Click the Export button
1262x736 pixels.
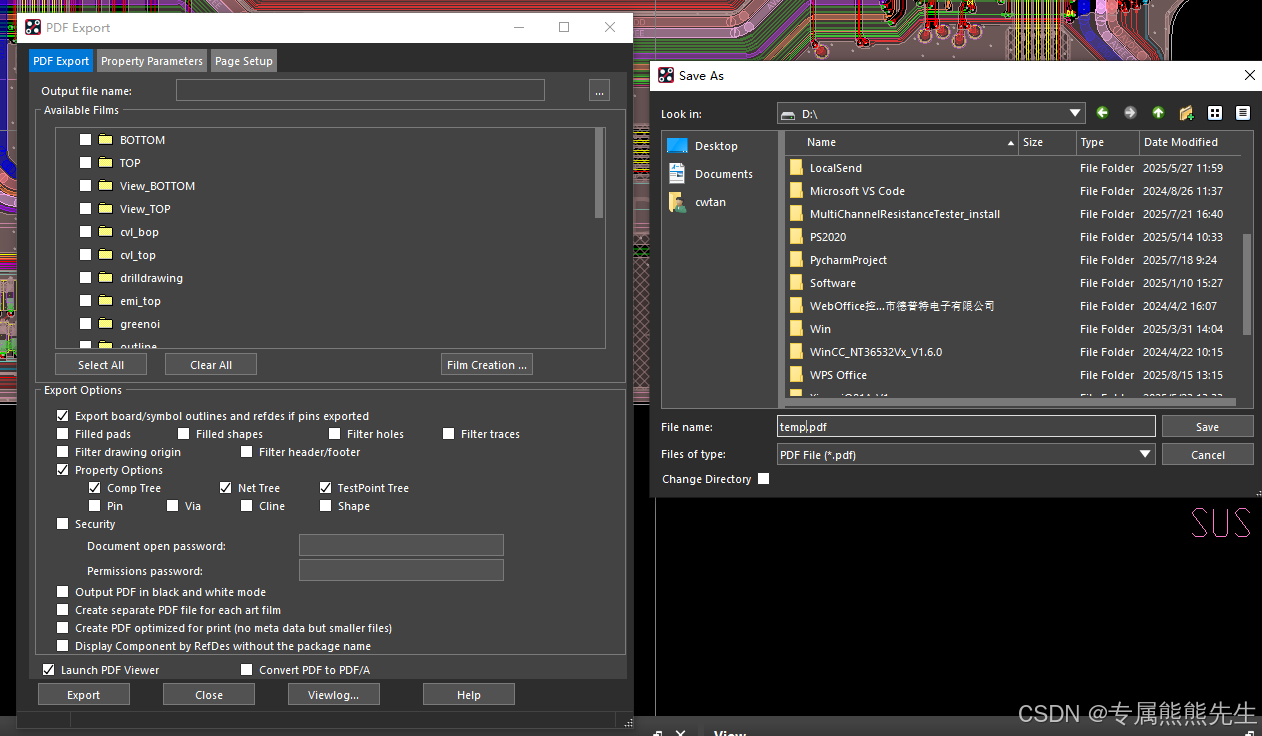84,695
